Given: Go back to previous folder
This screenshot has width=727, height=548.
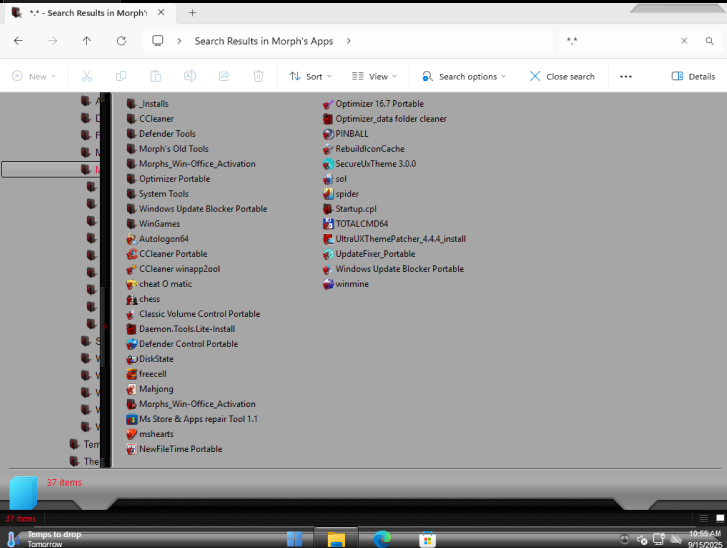Looking at the screenshot, I should point(19,41).
